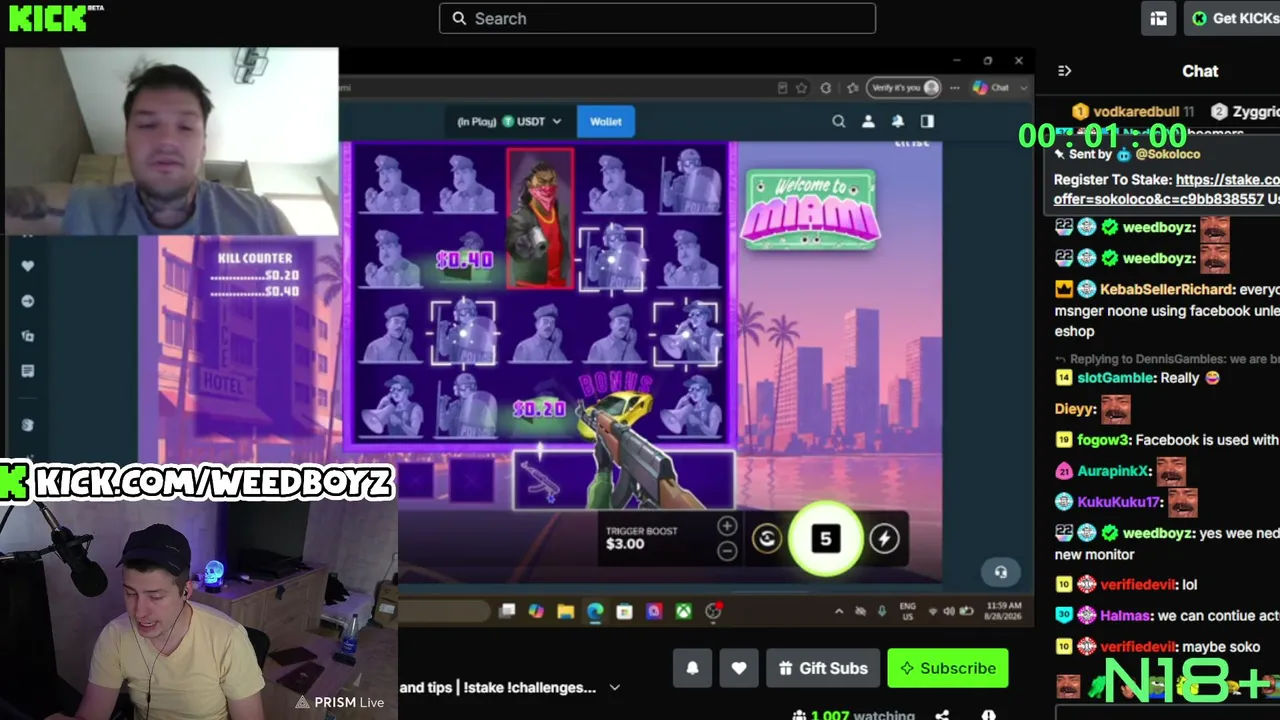Click the Kick logo in the header
Image resolution: width=1280 pixels, height=720 pixels.
pos(47,17)
